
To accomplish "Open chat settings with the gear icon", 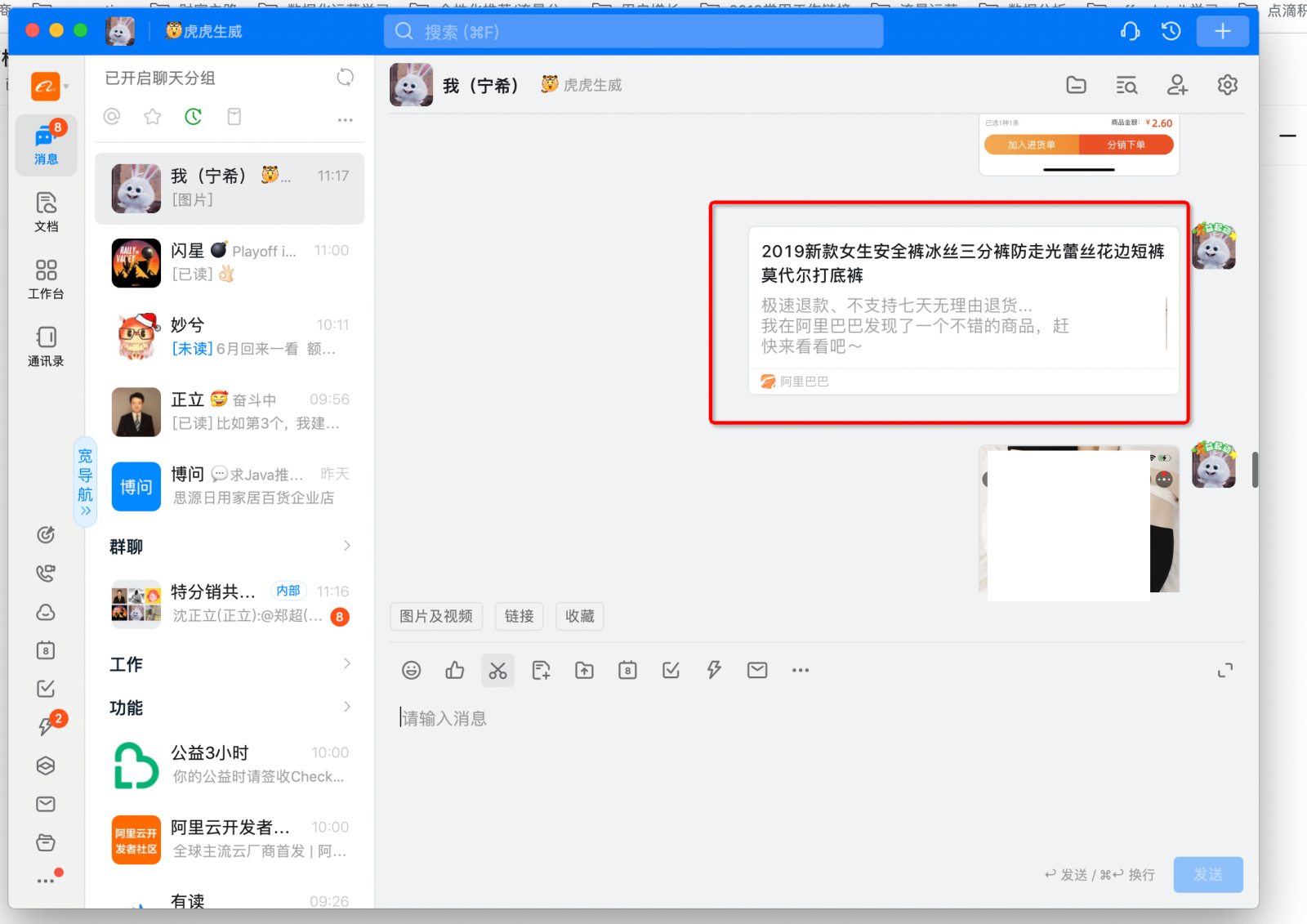I will click(x=1227, y=84).
